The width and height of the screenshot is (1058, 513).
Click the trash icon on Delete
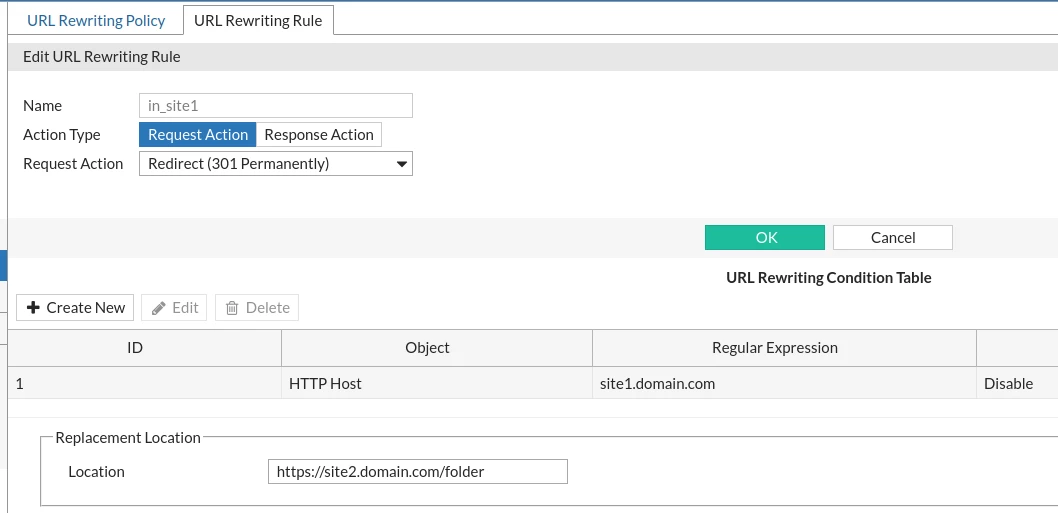(x=231, y=308)
